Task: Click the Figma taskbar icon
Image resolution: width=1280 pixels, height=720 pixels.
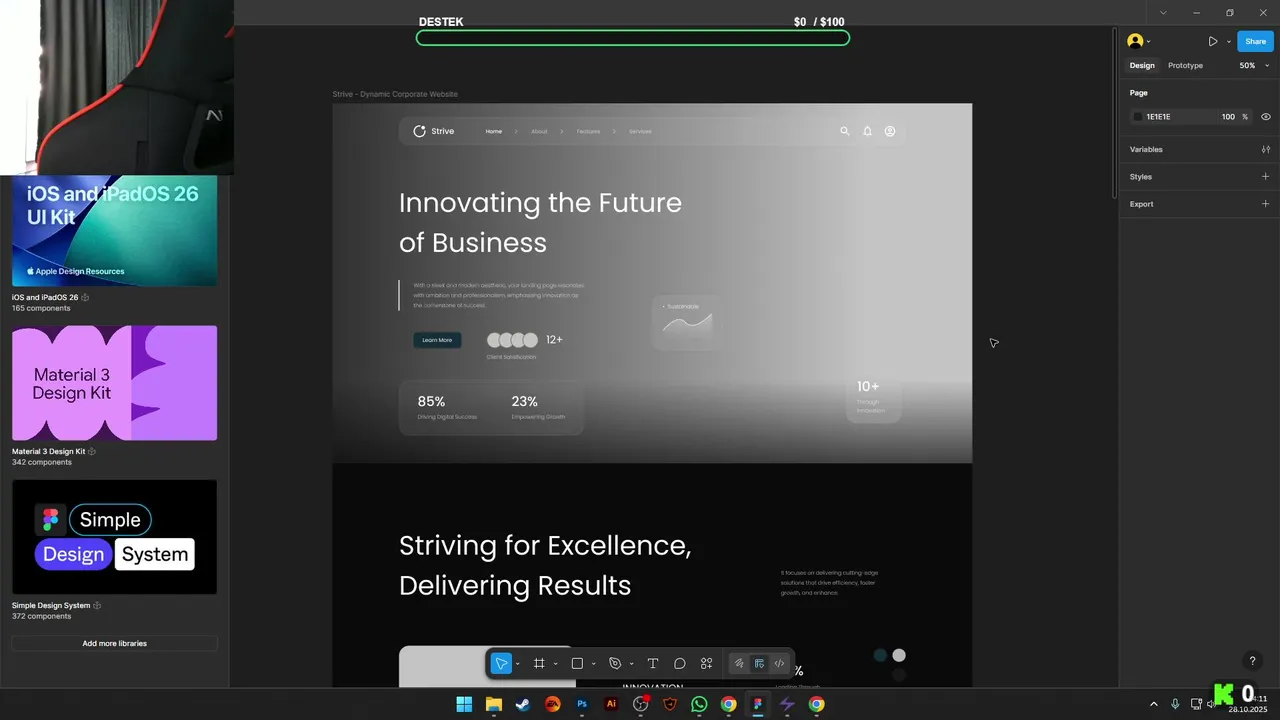Action: point(758,704)
